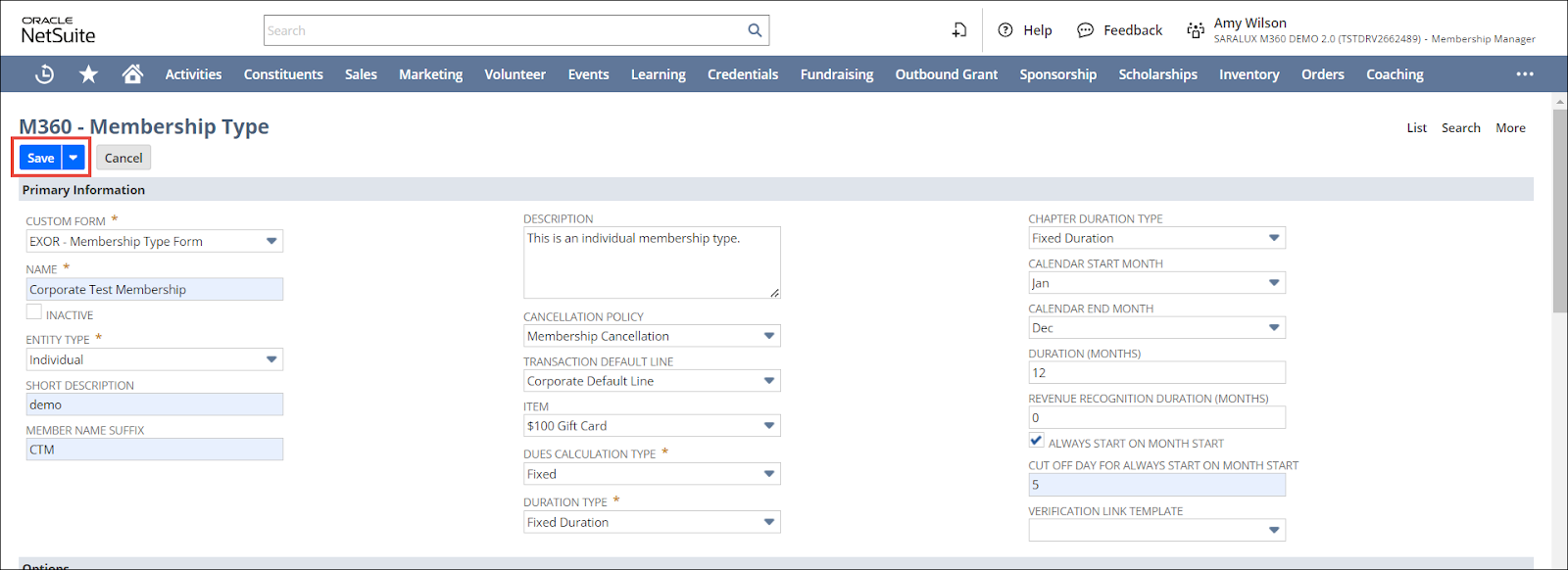Toggle the Inactive checkbox
The image size is (1568, 570).
(x=34, y=312)
